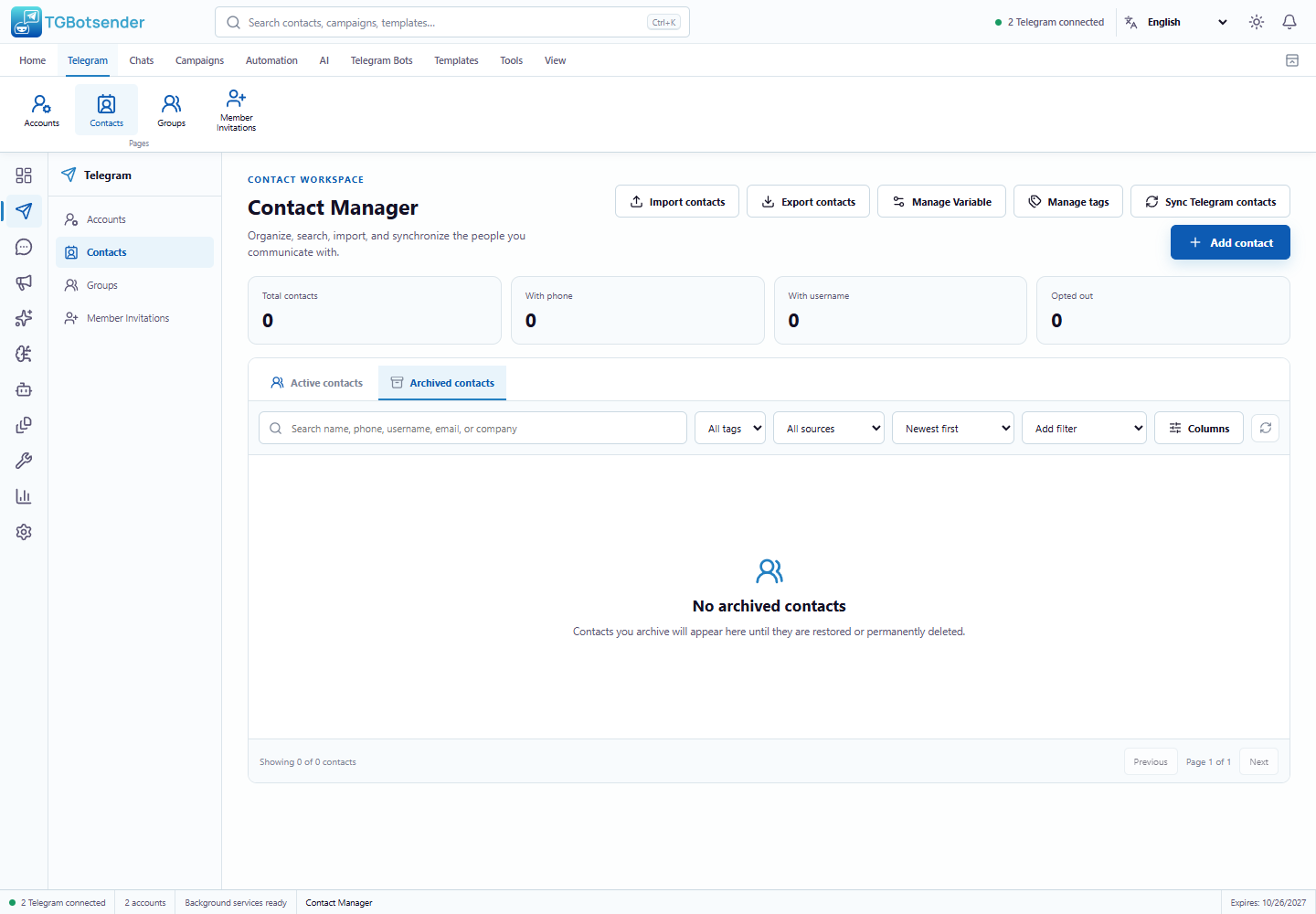
Task: Open the Groups page in the ribbon
Action: 172,111
